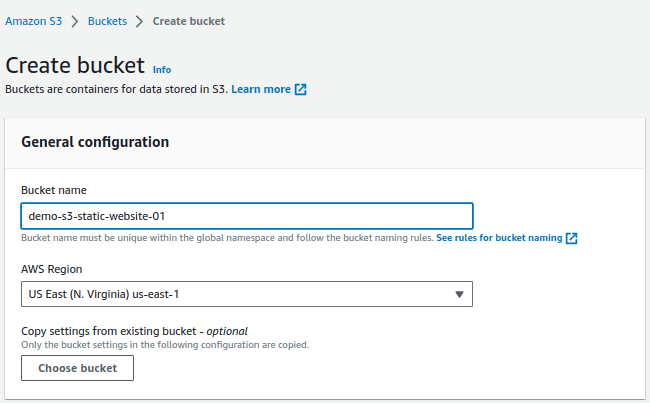Click the chevron separator after Buckets breadcrumb
This screenshot has height=403, width=650.
[x=140, y=22]
